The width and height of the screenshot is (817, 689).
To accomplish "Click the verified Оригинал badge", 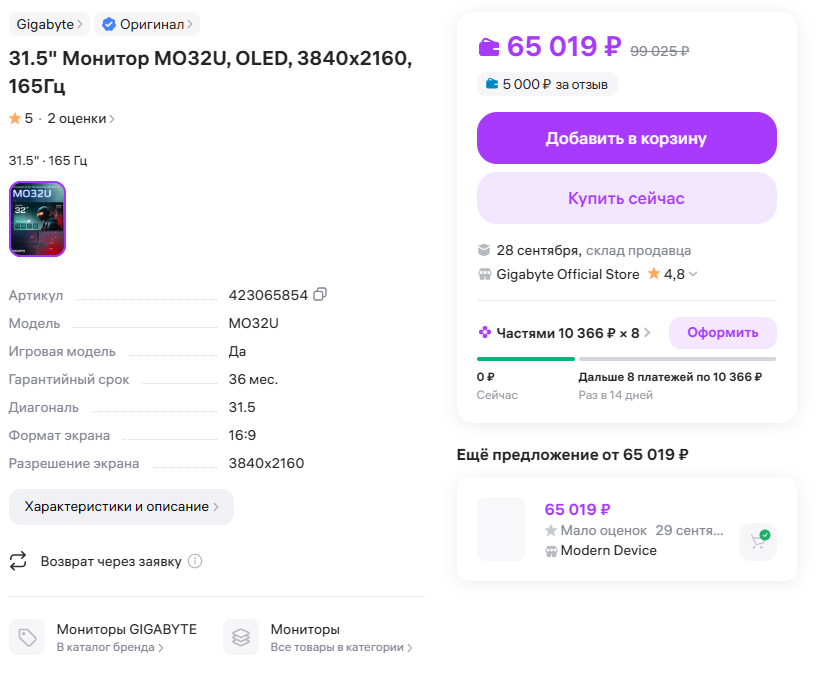I will click(147, 24).
